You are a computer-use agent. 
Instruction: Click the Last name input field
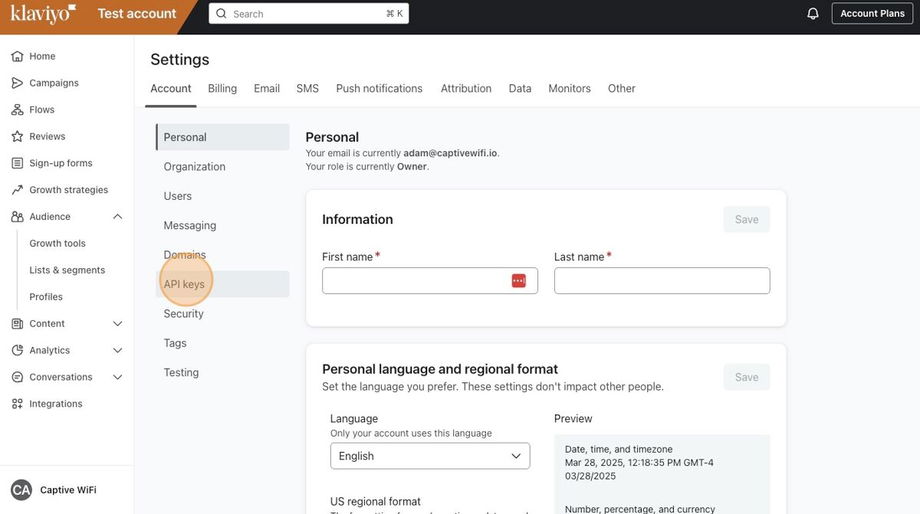[662, 281]
